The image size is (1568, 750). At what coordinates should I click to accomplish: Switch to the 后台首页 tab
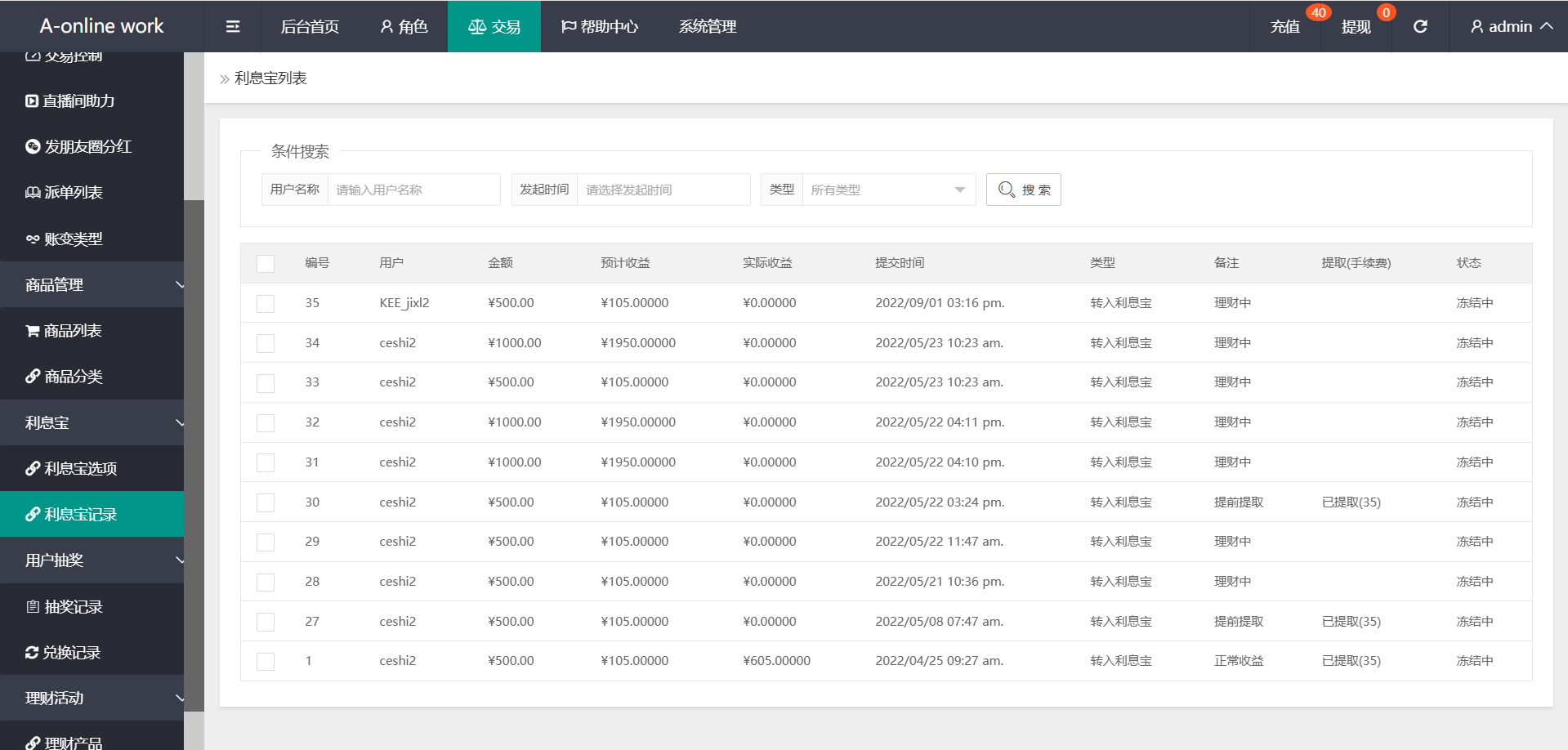click(310, 27)
